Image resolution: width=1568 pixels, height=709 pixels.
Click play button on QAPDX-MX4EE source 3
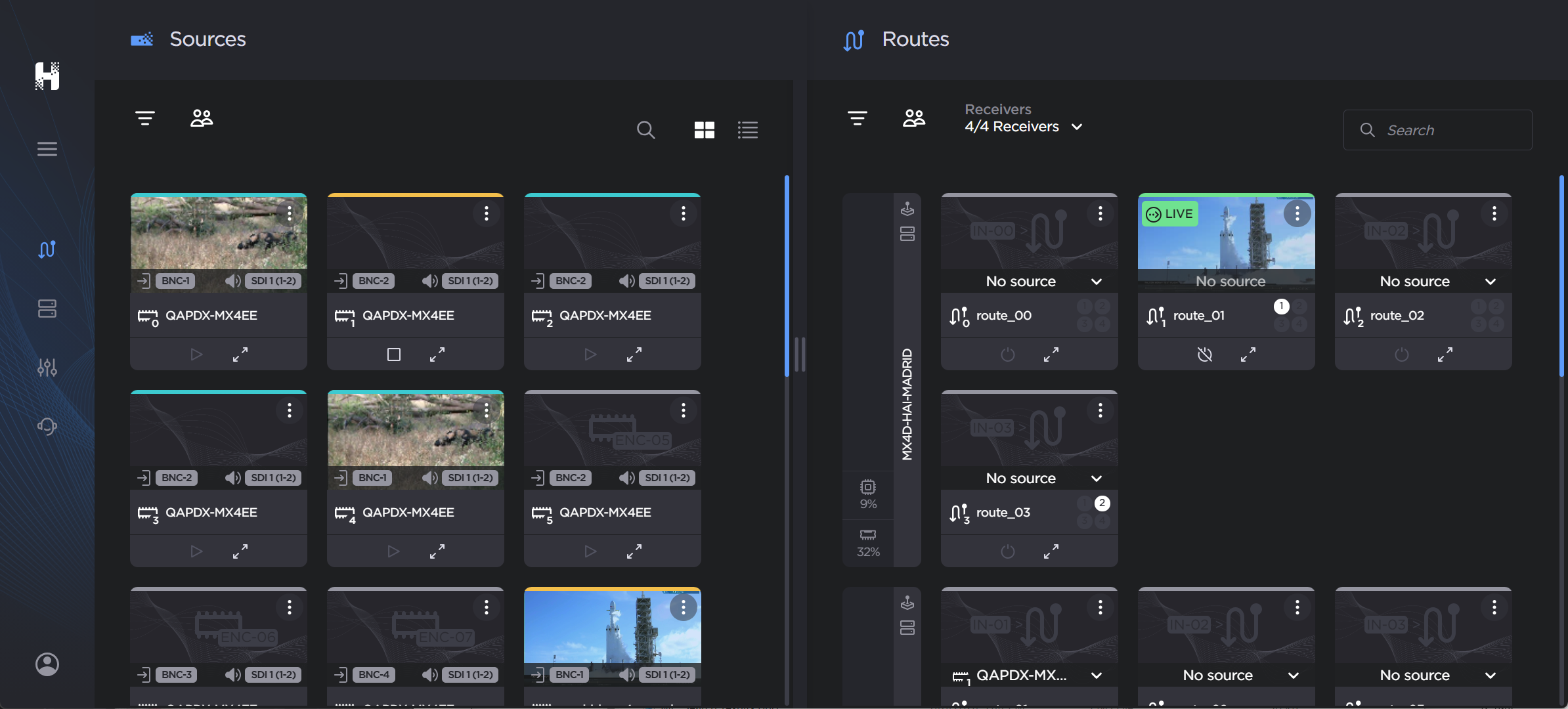point(195,550)
